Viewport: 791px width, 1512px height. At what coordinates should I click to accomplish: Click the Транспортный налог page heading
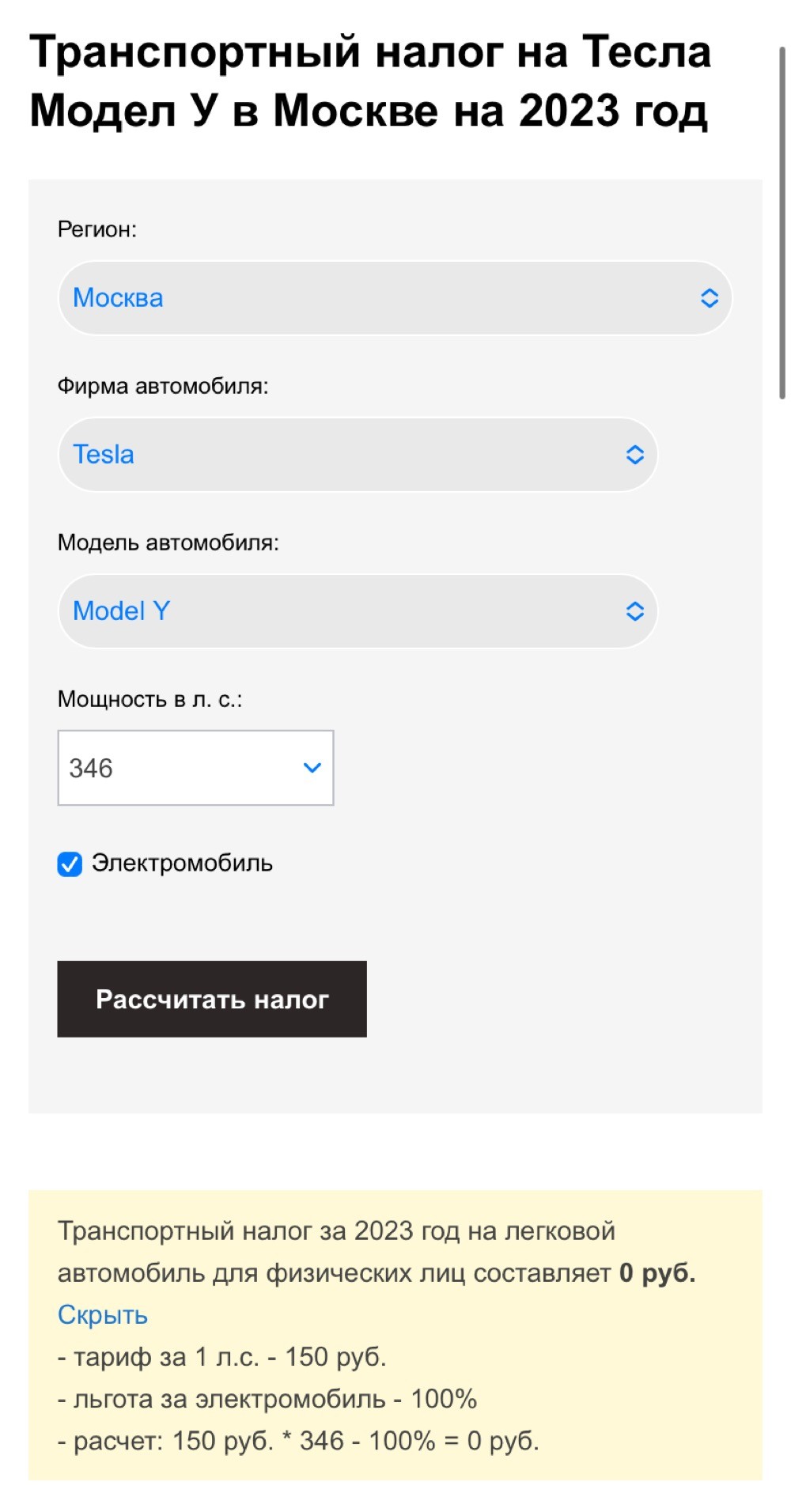pos(369,81)
